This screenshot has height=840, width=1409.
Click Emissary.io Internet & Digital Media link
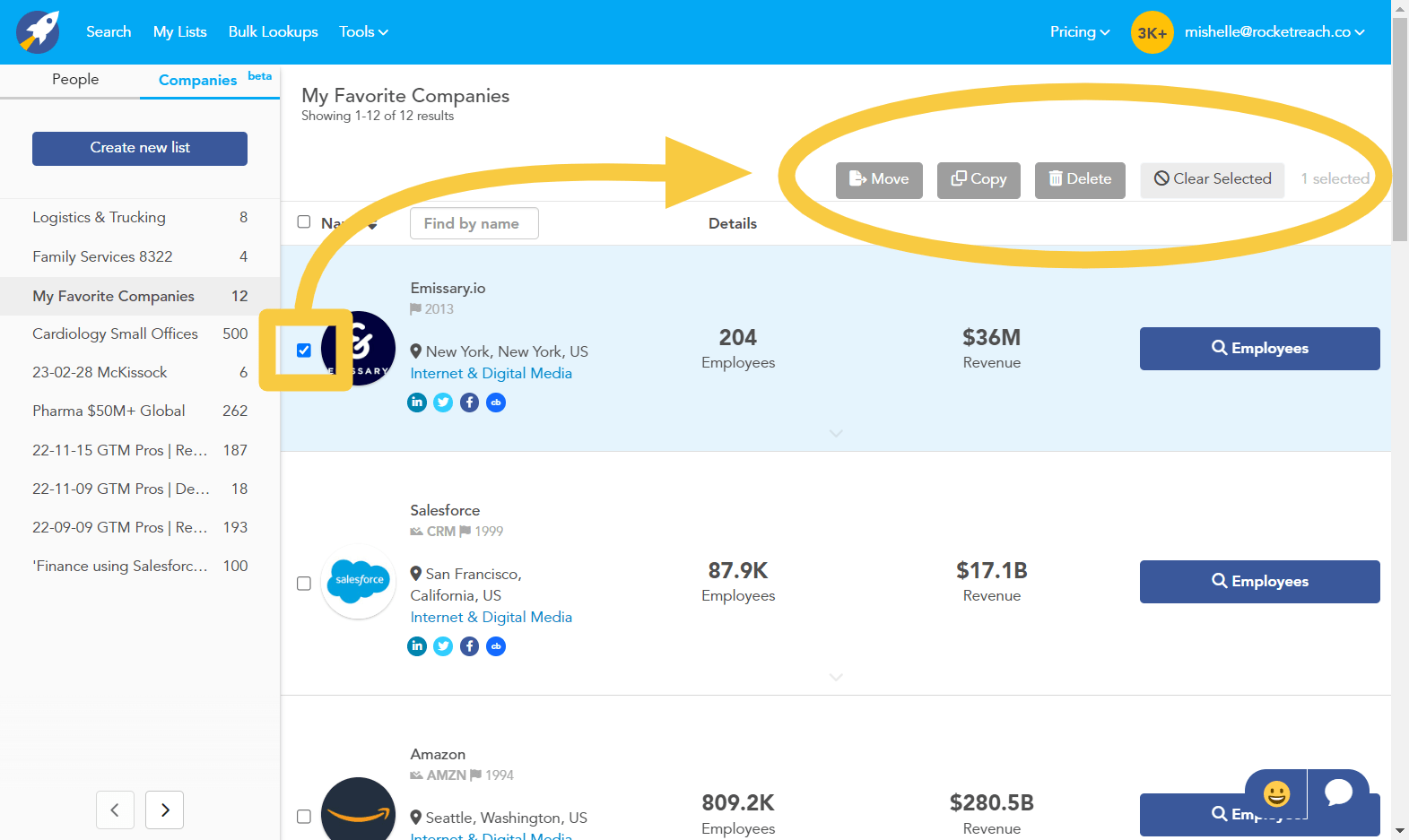[491, 374]
